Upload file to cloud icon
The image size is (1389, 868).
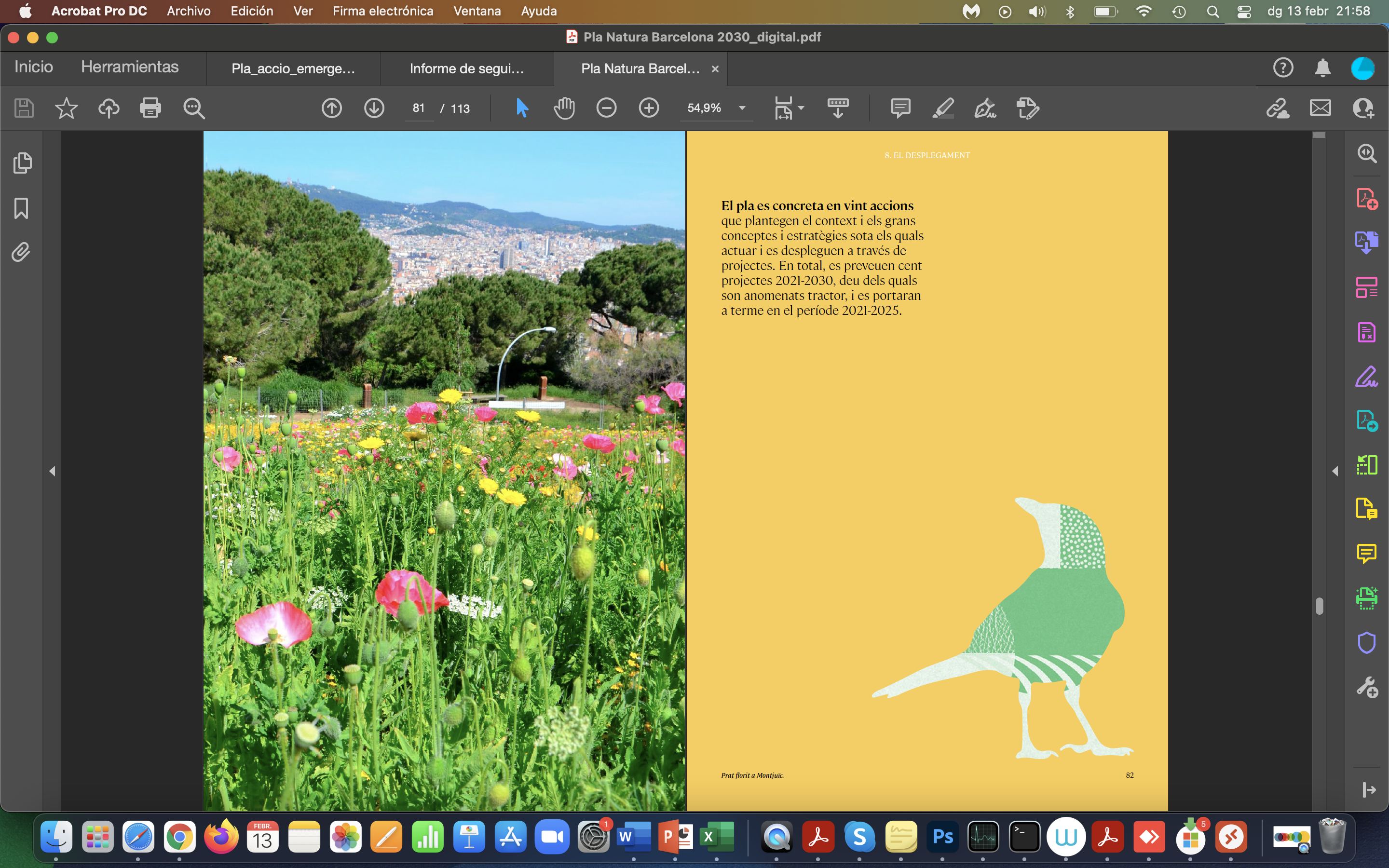click(x=109, y=108)
